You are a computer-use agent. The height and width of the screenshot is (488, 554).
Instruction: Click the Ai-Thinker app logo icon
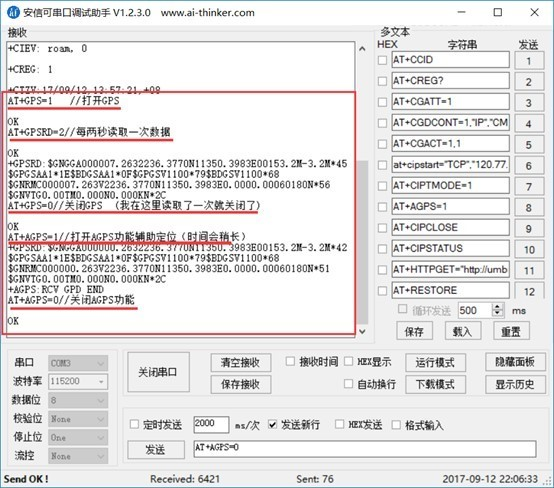13,13
